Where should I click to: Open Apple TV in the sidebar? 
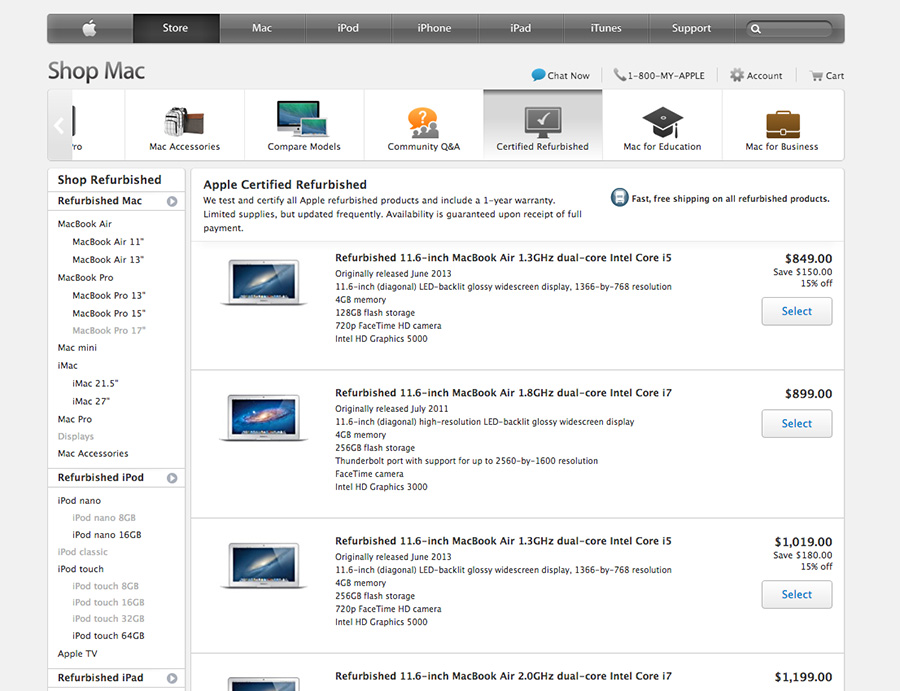point(77,654)
